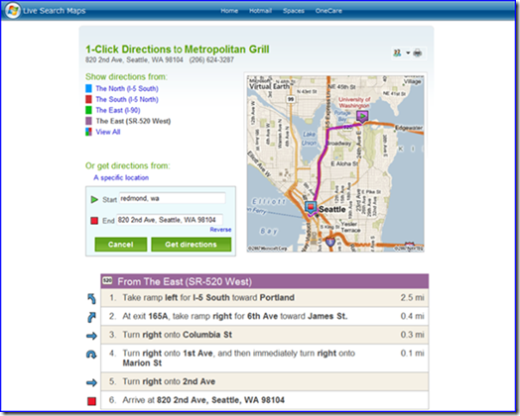The image size is (520, 416).
Task: Click the '820 2nd Ave, Seattle, WA 98104' subtitle address
Action: point(134,60)
